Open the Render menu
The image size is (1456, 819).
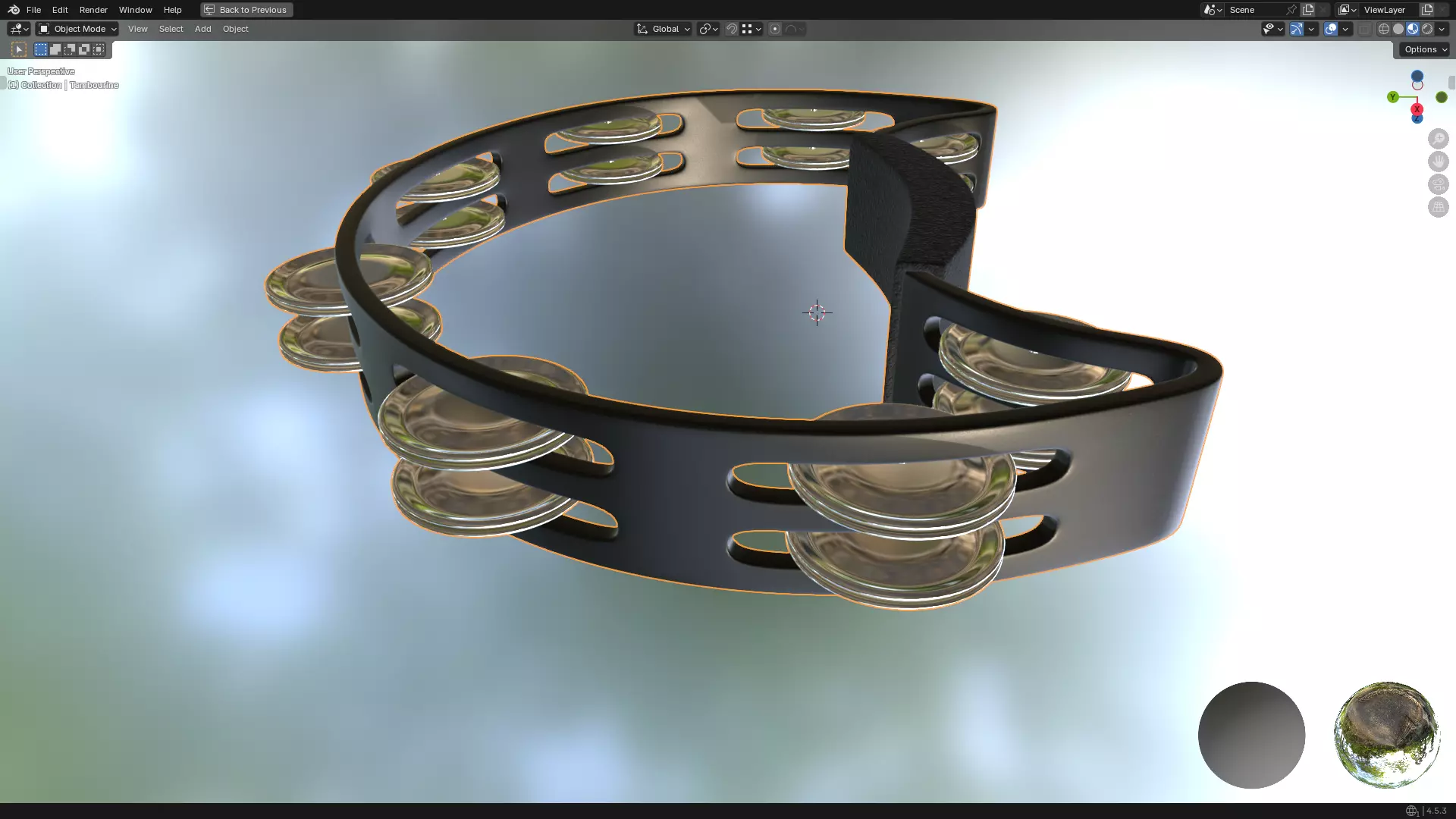coord(93,10)
